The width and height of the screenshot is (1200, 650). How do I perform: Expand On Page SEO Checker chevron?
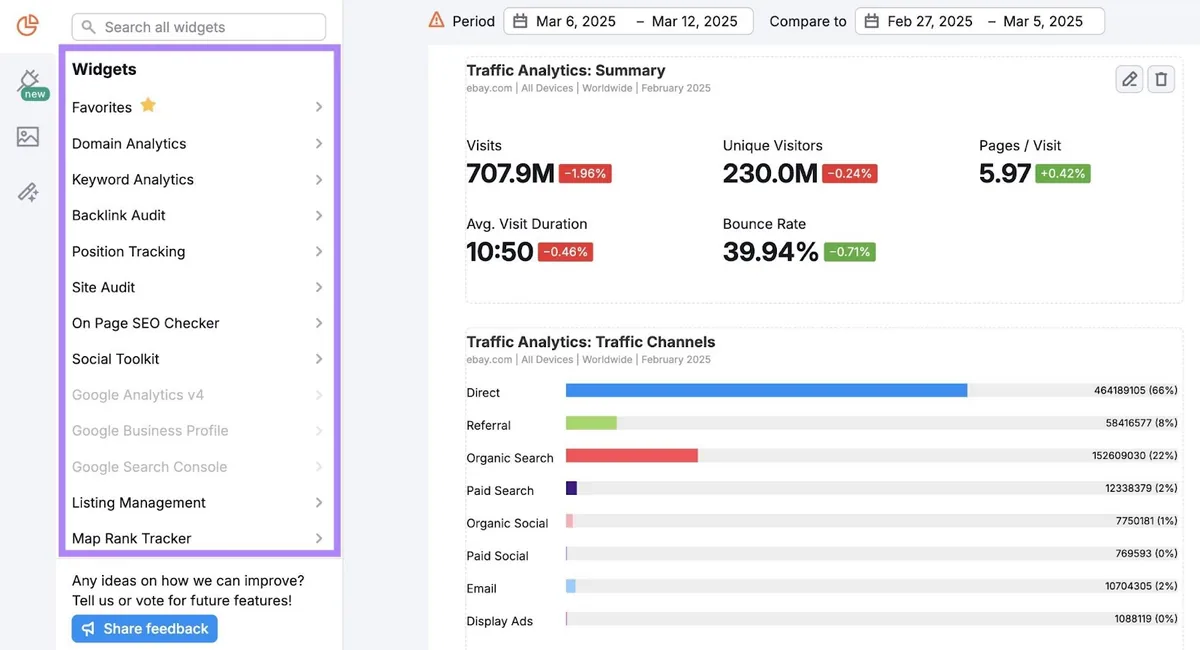click(x=319, y=323)
